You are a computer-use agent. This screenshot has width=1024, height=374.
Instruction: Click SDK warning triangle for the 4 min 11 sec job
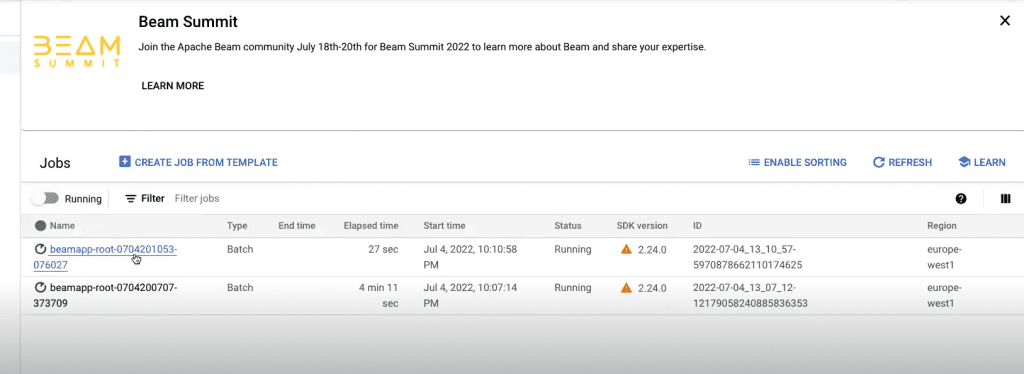point(626,288)
